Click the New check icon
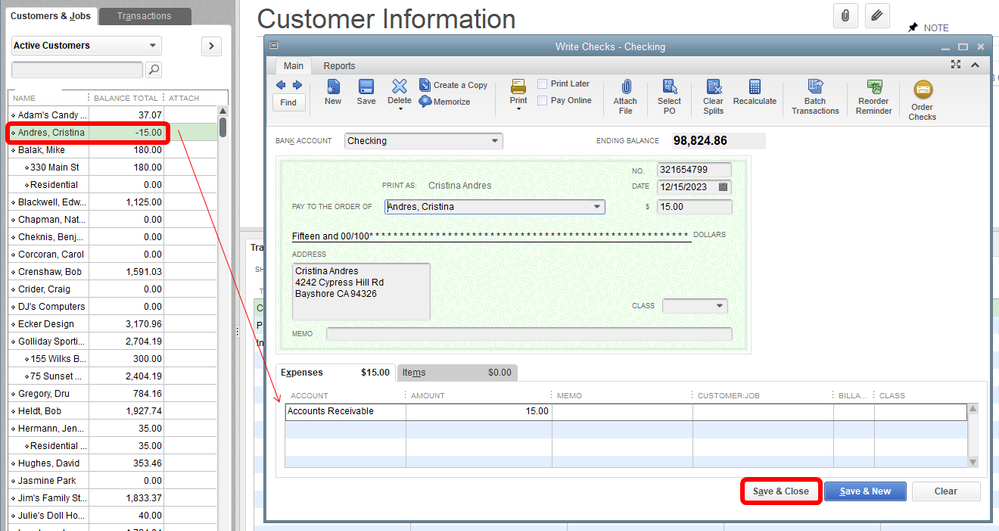The image size is (999, 531). click(x=333, y=92)
